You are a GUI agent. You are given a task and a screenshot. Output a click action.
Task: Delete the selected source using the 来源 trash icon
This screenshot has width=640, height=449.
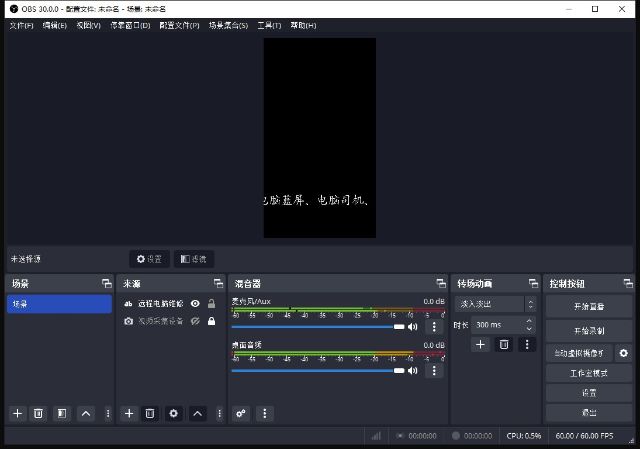150,413
